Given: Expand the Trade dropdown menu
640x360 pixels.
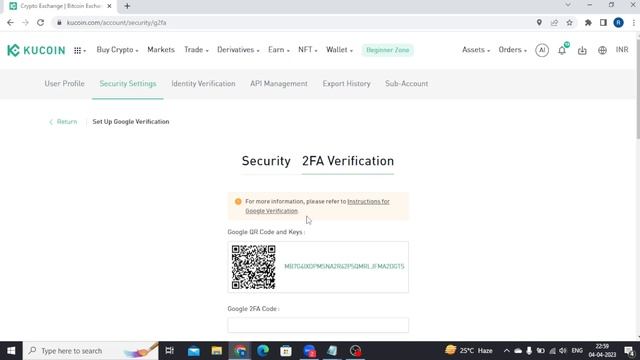Looking at the screenshot, I should [196, 50].
